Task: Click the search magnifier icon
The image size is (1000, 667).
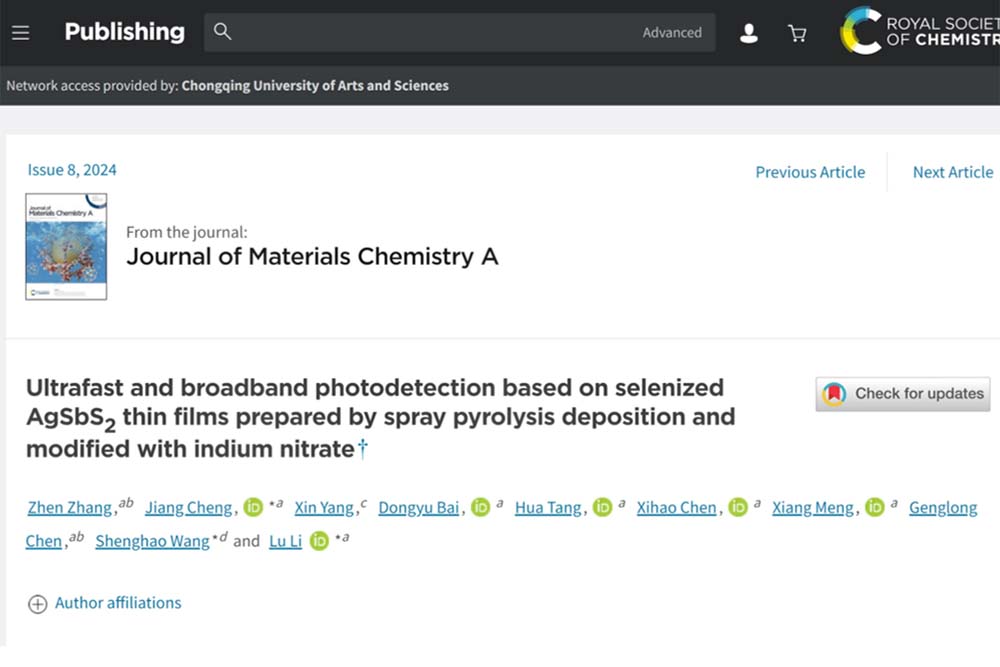Action: [223, 32]
